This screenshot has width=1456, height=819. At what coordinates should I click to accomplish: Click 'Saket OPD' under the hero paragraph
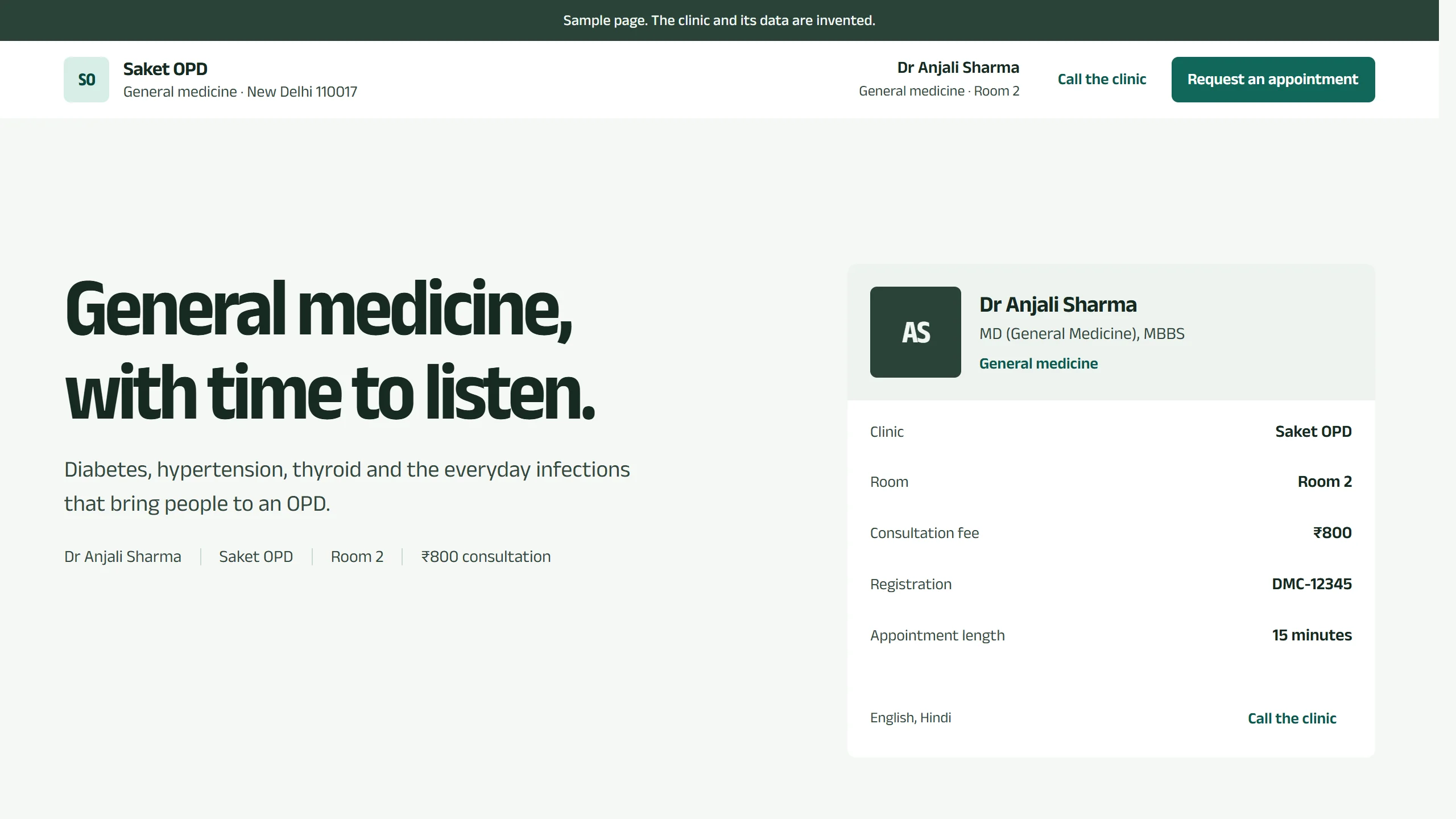coord(256,556)
